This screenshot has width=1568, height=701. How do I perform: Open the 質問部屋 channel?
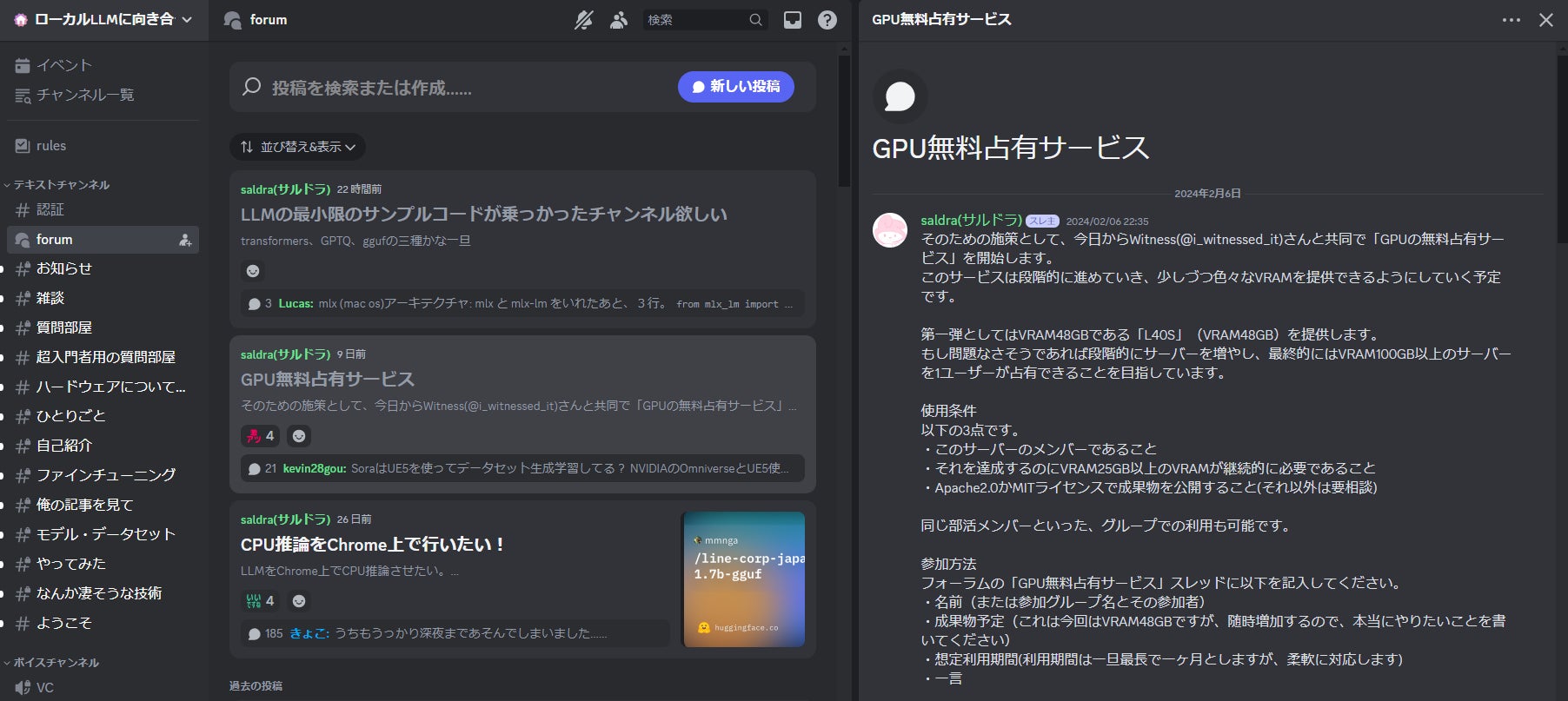103,328
